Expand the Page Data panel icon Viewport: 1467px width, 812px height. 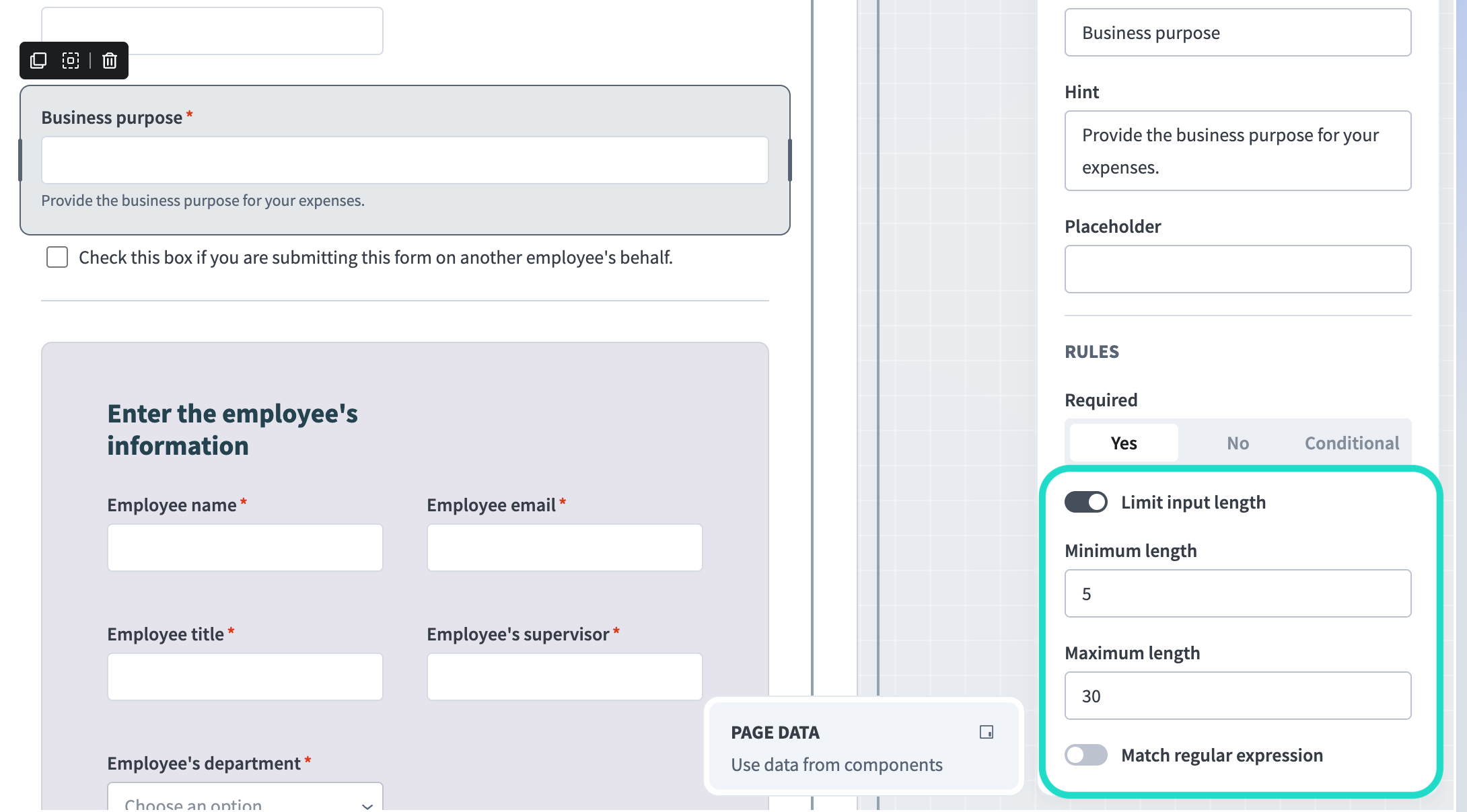point(987,732)
